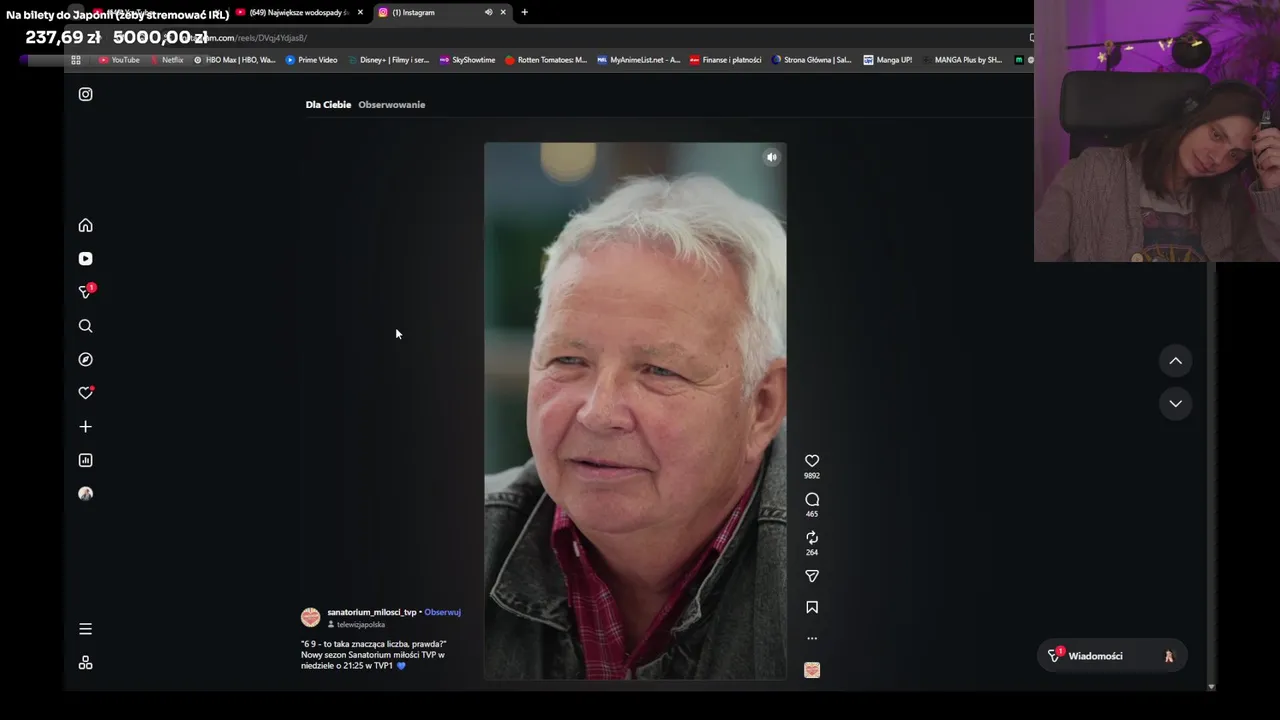Image resolution: width=1280 pixels, height=720 pixels.
Task: Open sanatorium_milosci_tvp profile picture
Action: tap(311, 617)
